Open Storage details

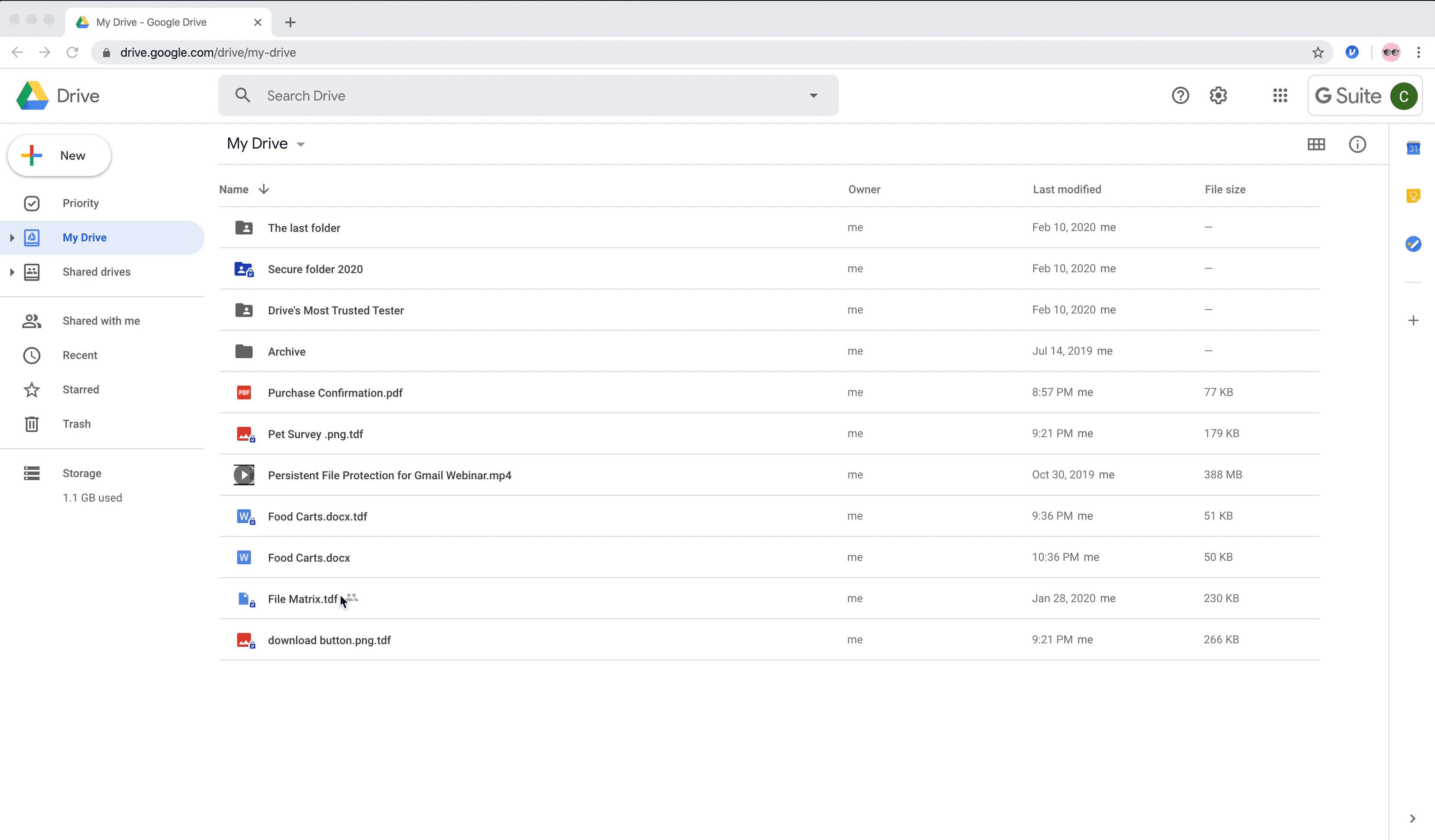82,474
